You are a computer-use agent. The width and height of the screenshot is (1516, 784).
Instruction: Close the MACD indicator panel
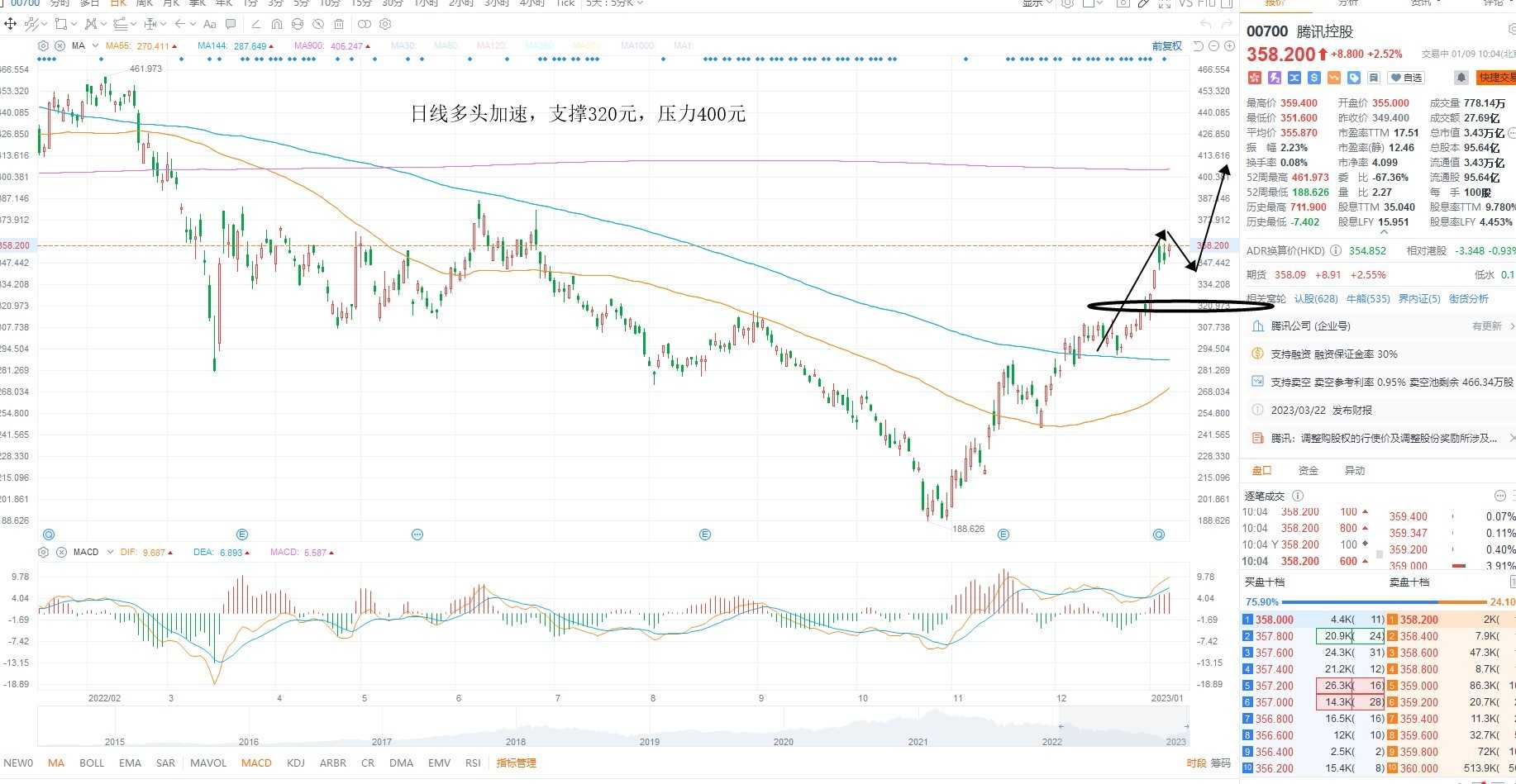(61, 552)
